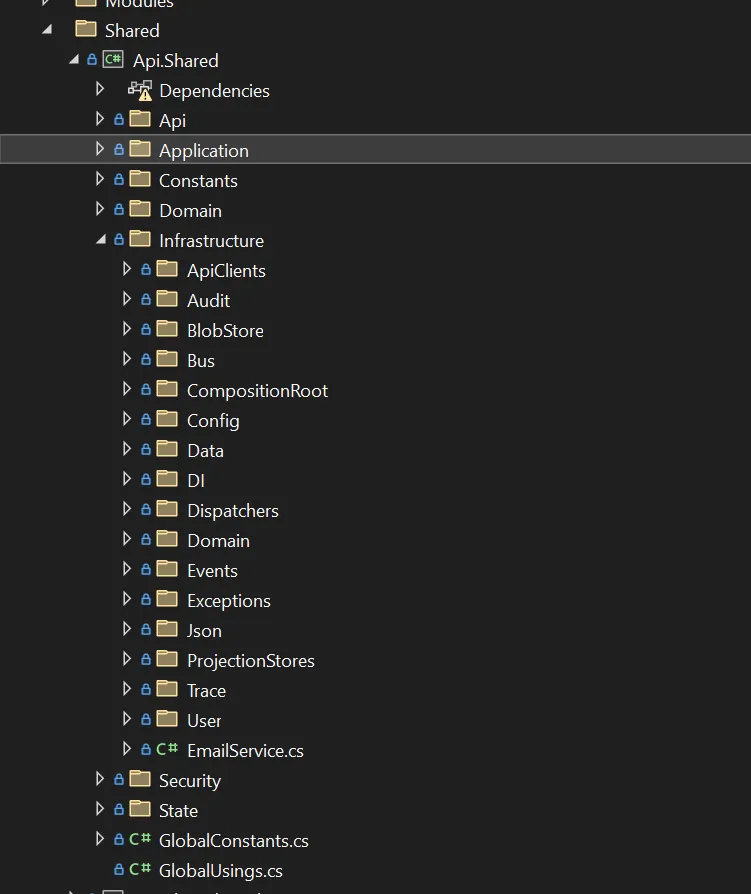Screen dimensions: 751x894
Task: Select the BlobStore folder label
Action: (x=225, y=331)
